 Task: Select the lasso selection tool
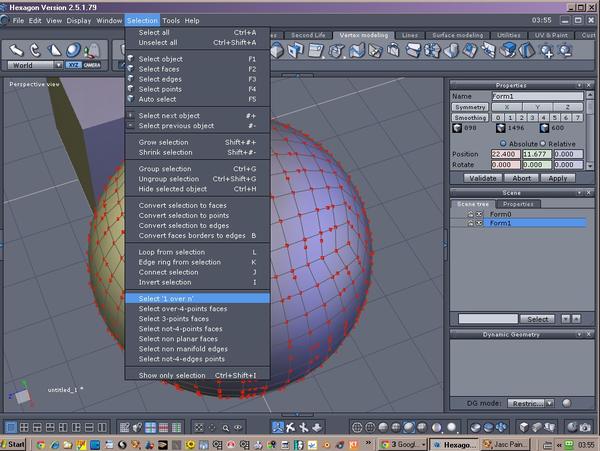coord(35,50)
